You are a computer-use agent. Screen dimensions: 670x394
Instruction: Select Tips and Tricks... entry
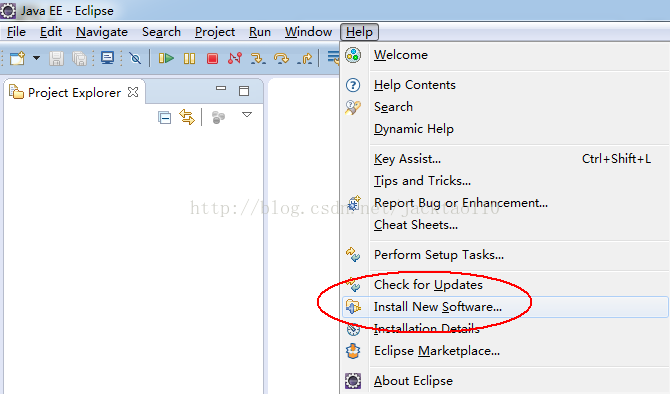coord(505,181)
